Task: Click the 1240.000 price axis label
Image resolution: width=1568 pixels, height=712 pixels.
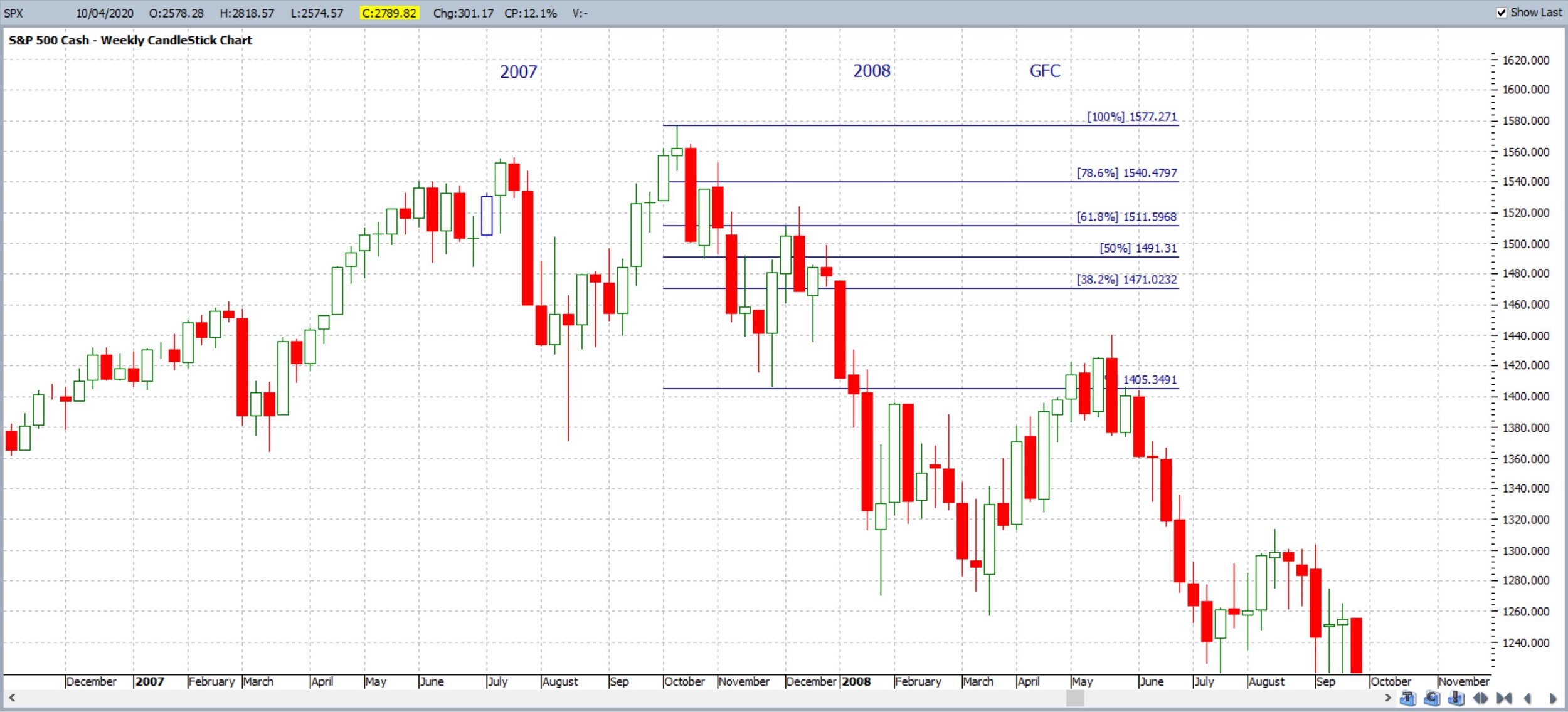Action: click(x=1525, y=642)
